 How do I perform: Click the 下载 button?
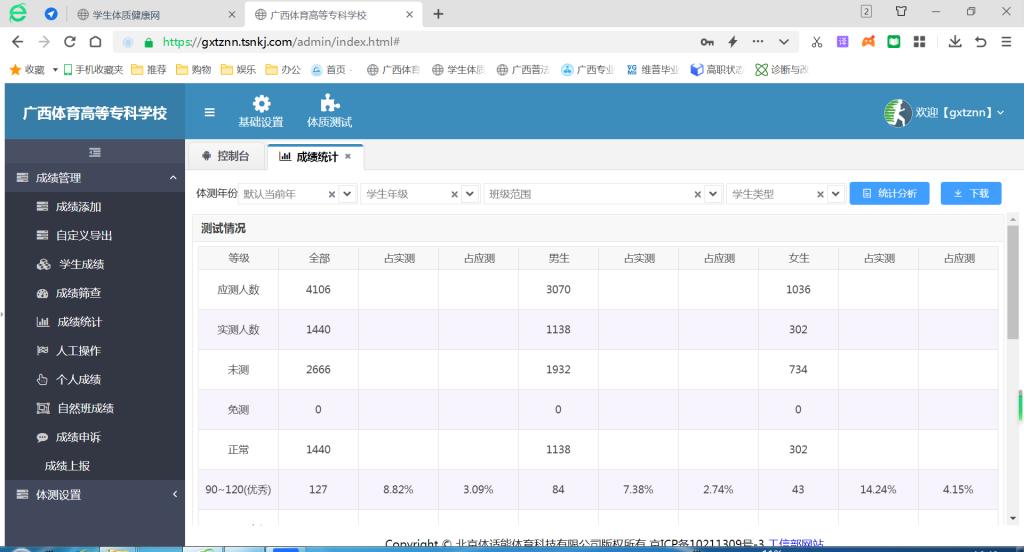970,194
